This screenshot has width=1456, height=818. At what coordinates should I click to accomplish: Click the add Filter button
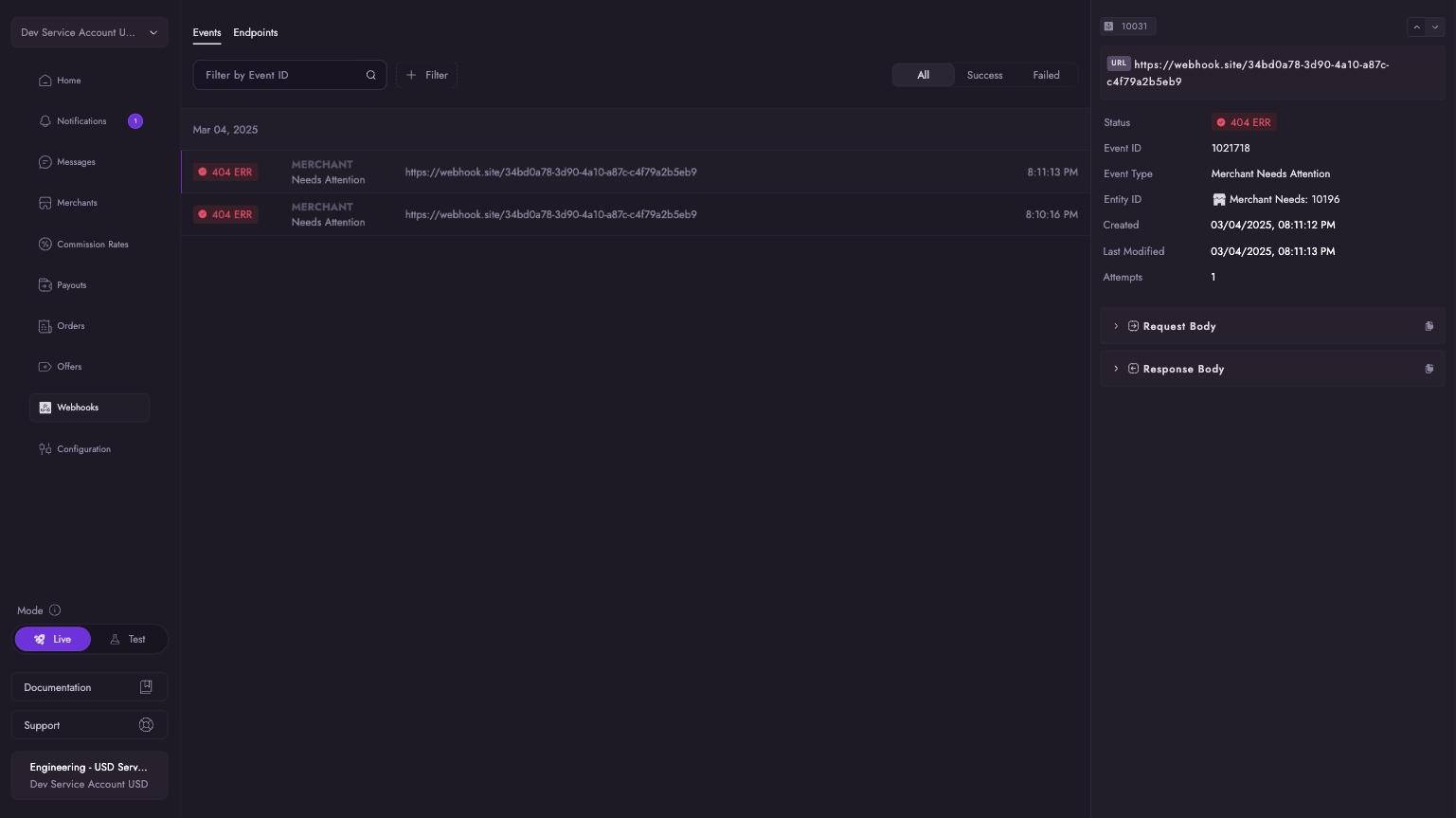pyautogui.click(x=427, y=75)
